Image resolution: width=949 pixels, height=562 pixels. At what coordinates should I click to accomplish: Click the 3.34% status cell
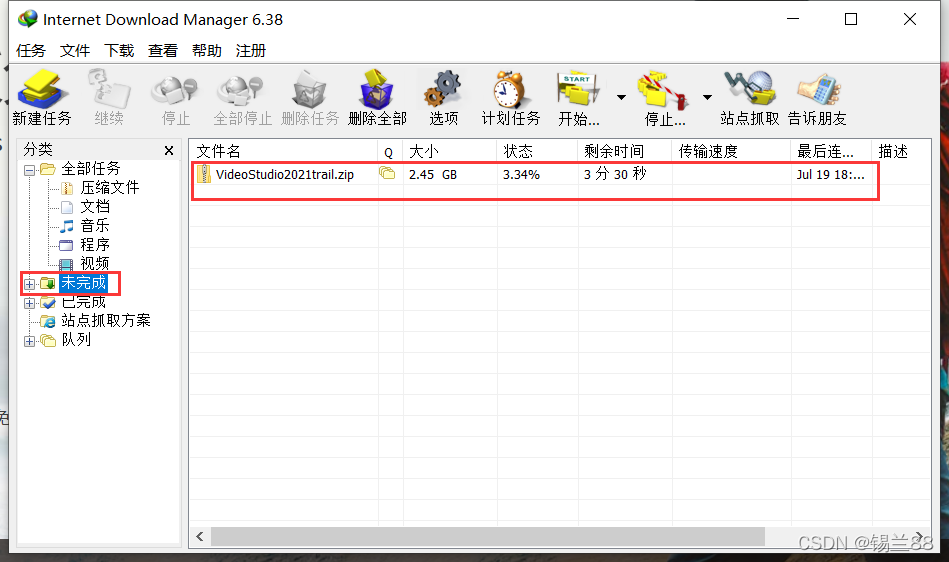pos(521,175)
